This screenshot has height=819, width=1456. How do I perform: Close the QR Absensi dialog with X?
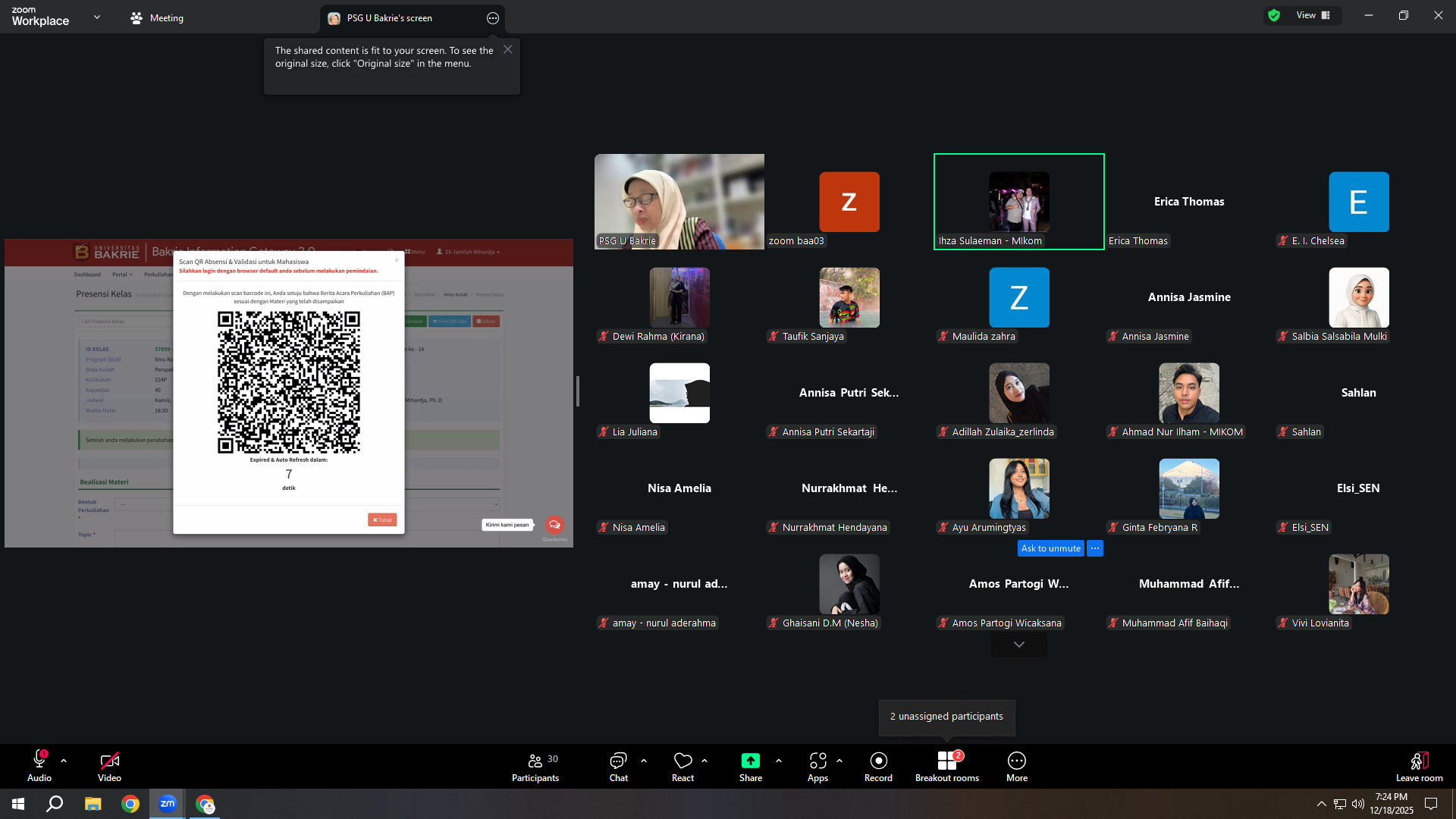pyautogui.click(x=396, y=260)
